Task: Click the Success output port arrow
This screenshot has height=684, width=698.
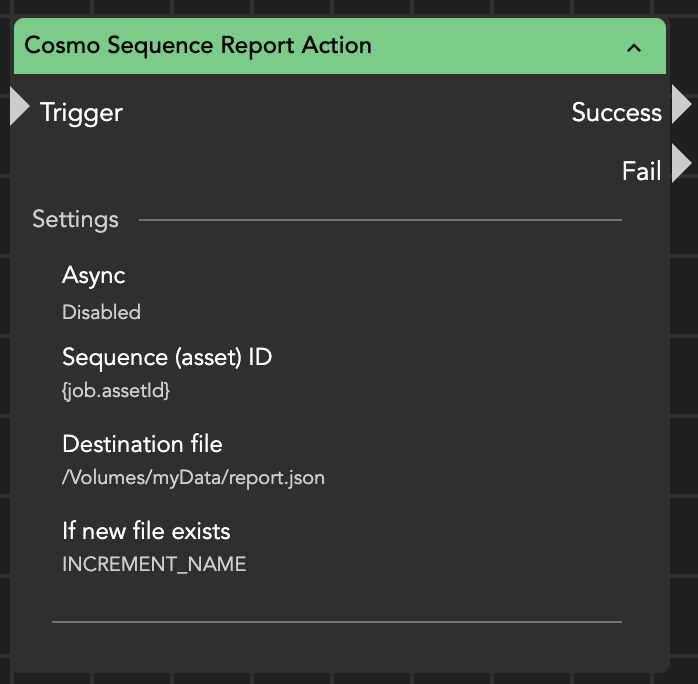Action: pos(681,104)
